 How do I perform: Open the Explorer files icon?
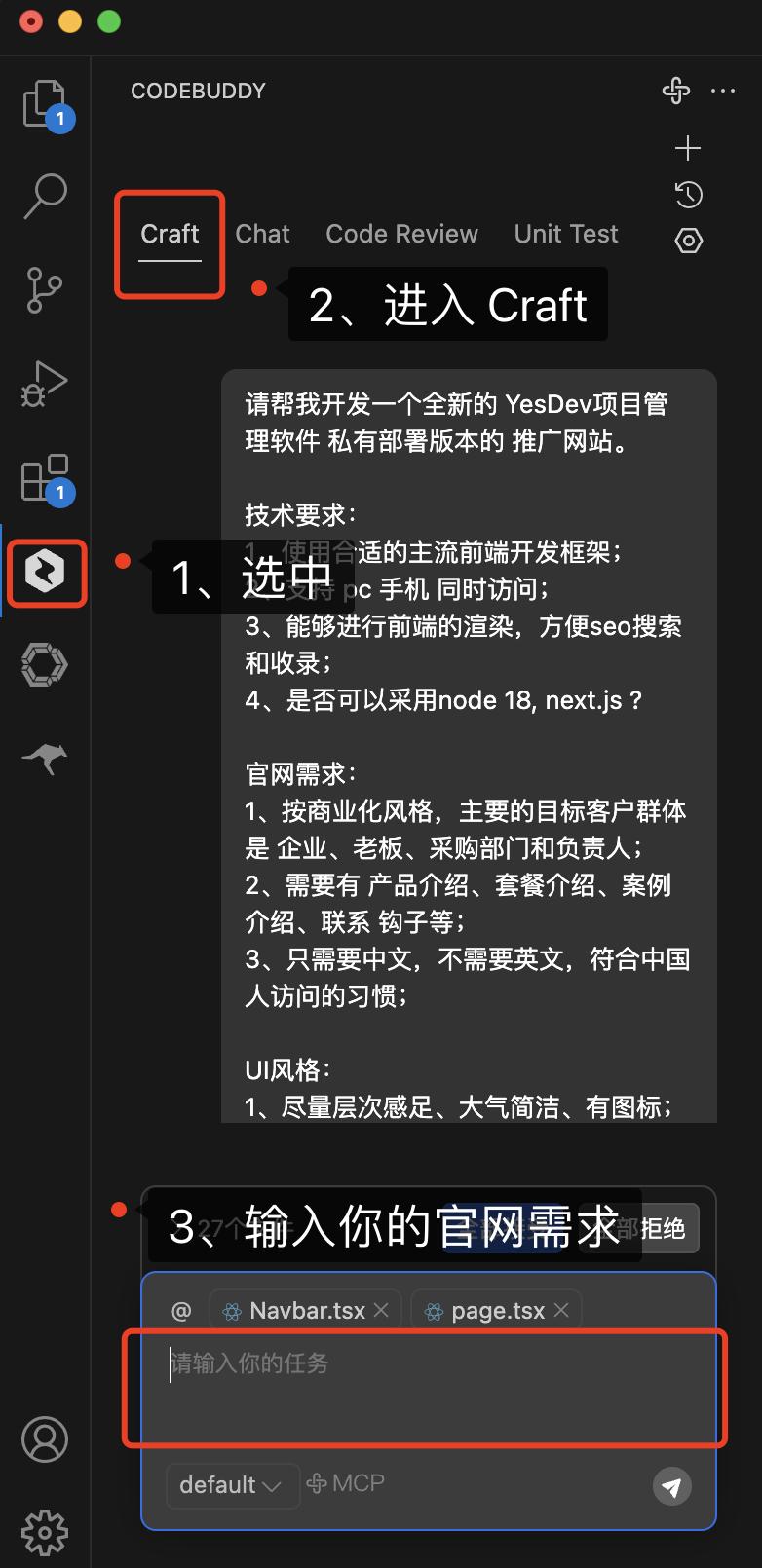pyautogui.click(x=45, y=104)
